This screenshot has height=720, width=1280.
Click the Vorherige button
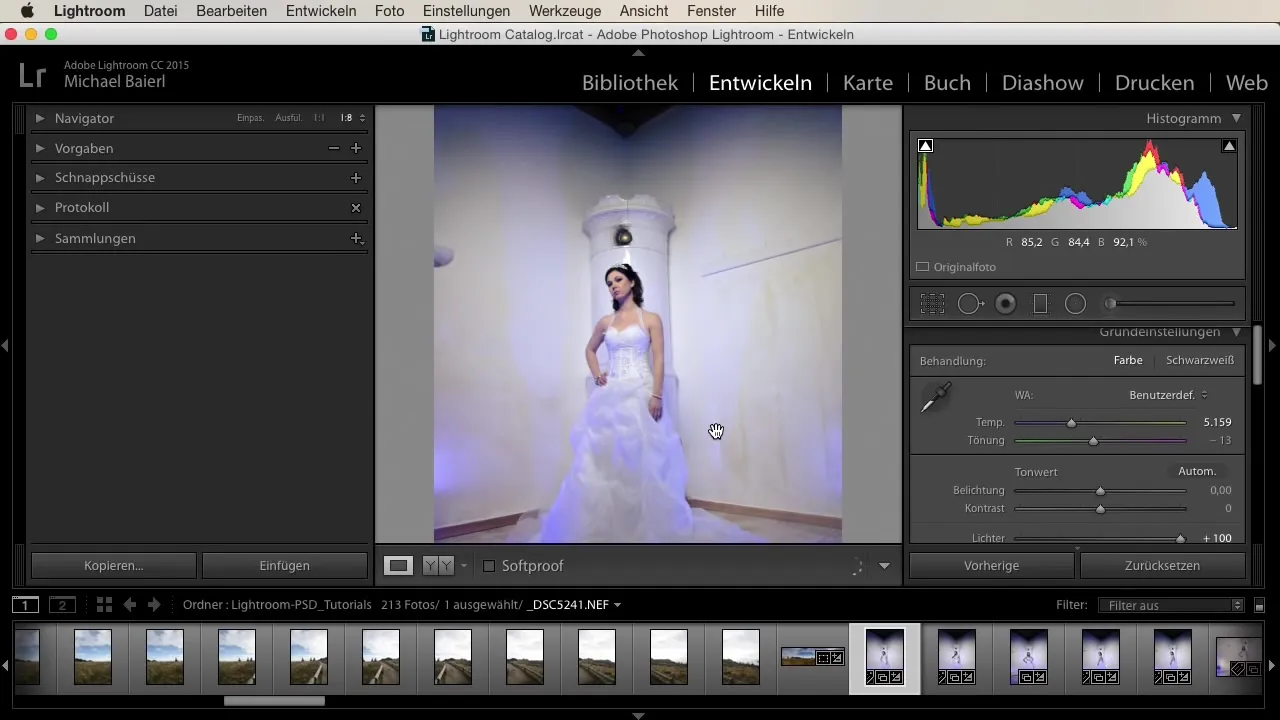click(x=992, y=566)
